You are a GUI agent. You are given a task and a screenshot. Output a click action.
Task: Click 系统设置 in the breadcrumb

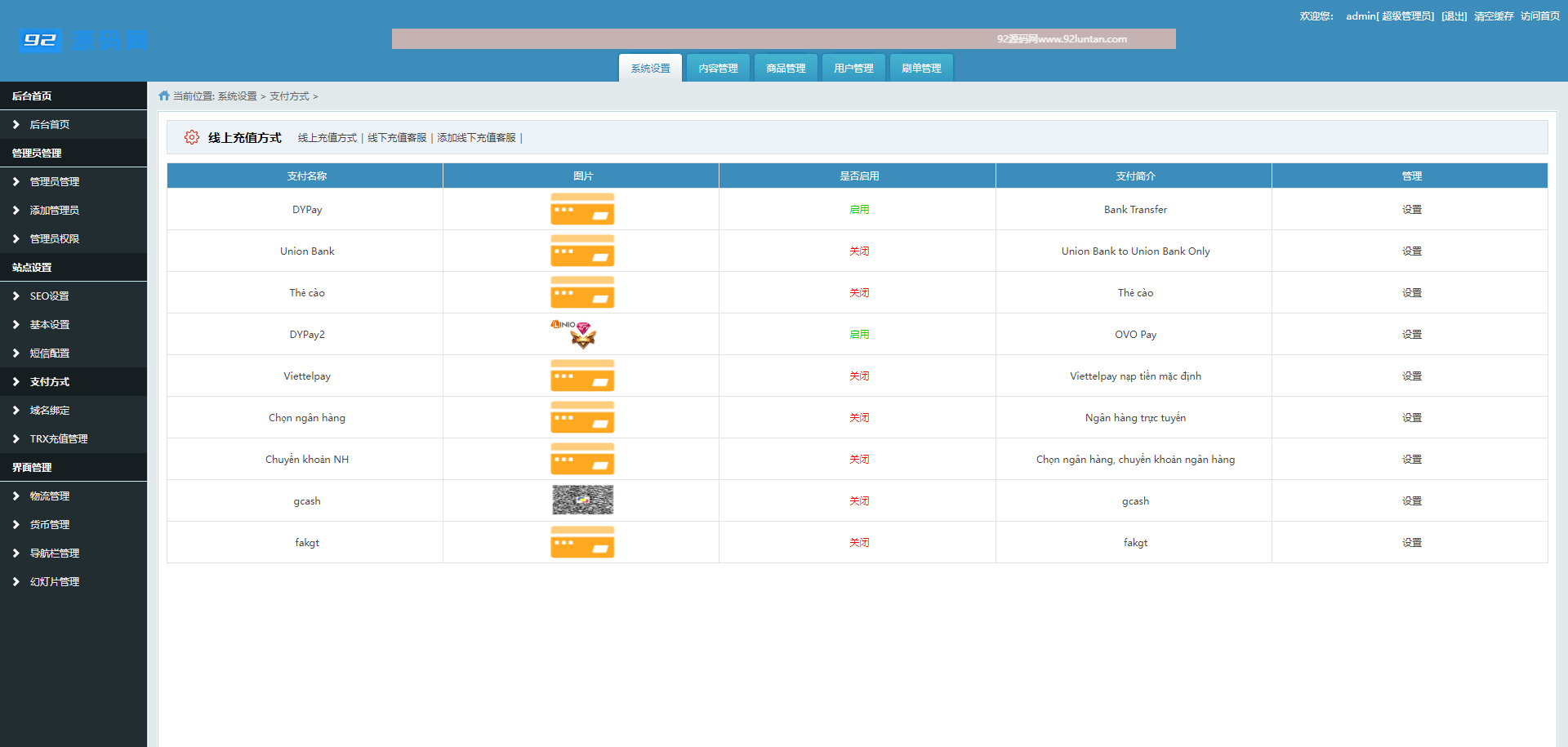point(237,96)
